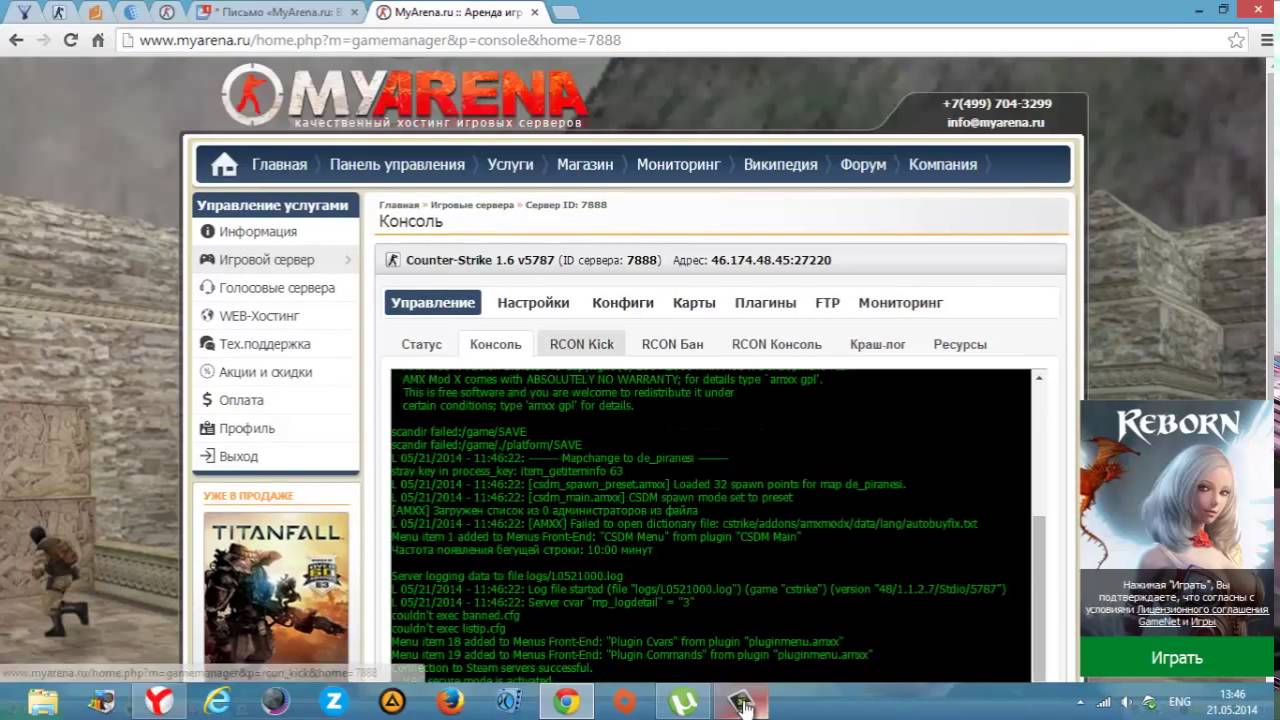Open the Плагины section

click(765, 302)
